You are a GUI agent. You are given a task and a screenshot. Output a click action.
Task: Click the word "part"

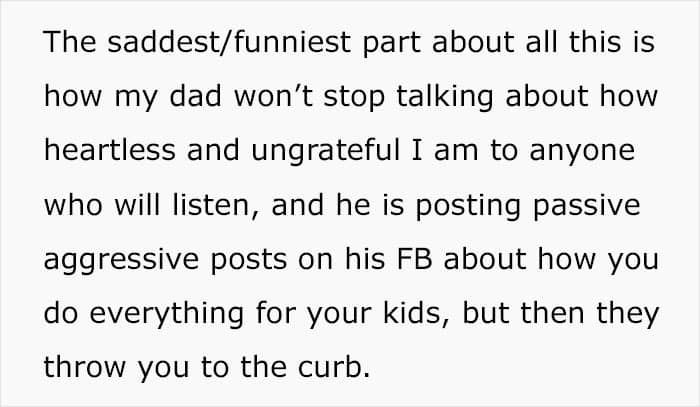(392, 43)
